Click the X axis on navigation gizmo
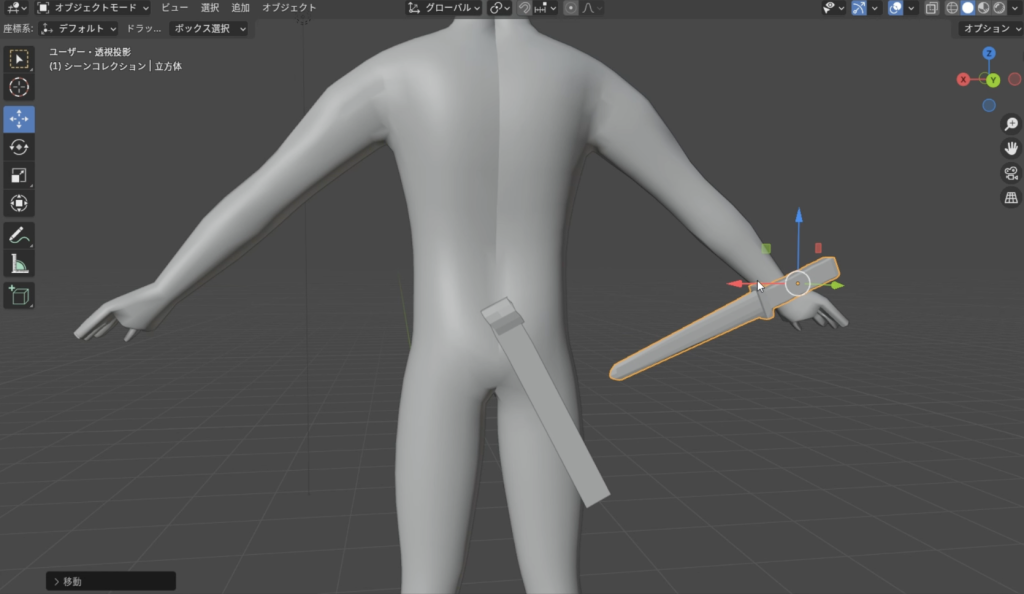This screenshot has width=1024, height=594. coord(963,80)
